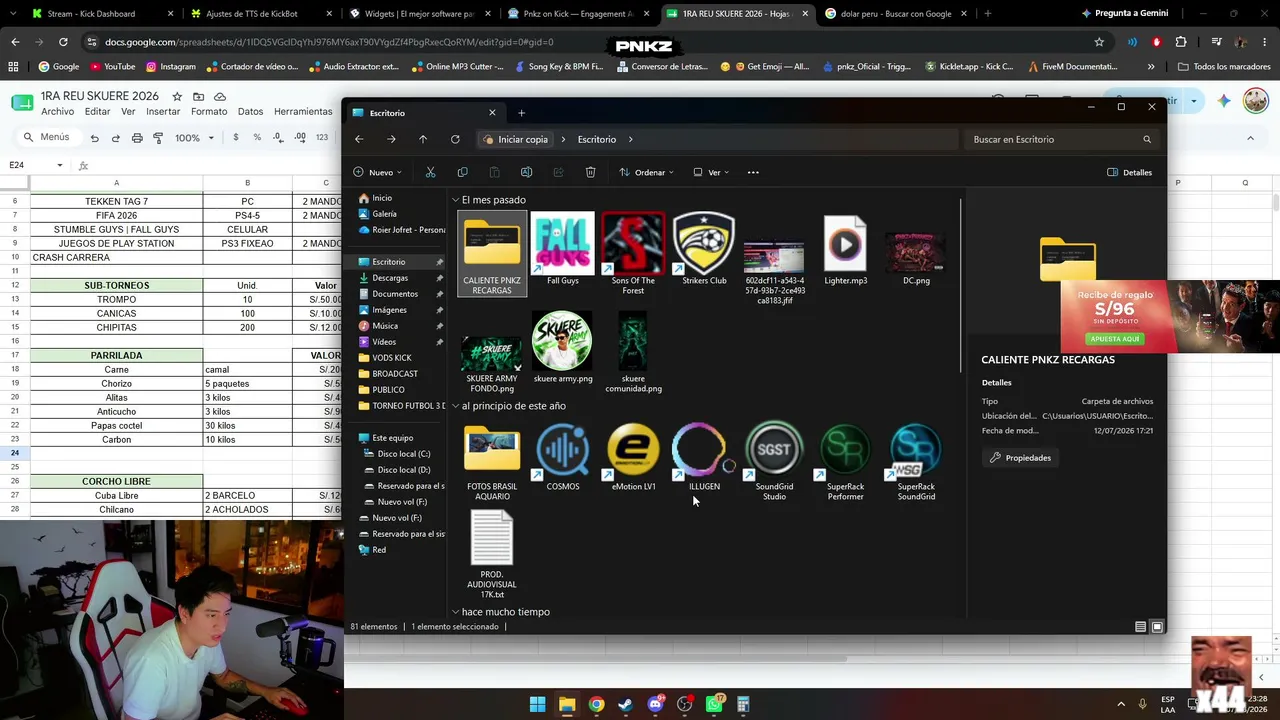Screen dimensions: 1280x720
Task: Select Disco local (C:) in the sidebar
Action: (x=403, y=454)
